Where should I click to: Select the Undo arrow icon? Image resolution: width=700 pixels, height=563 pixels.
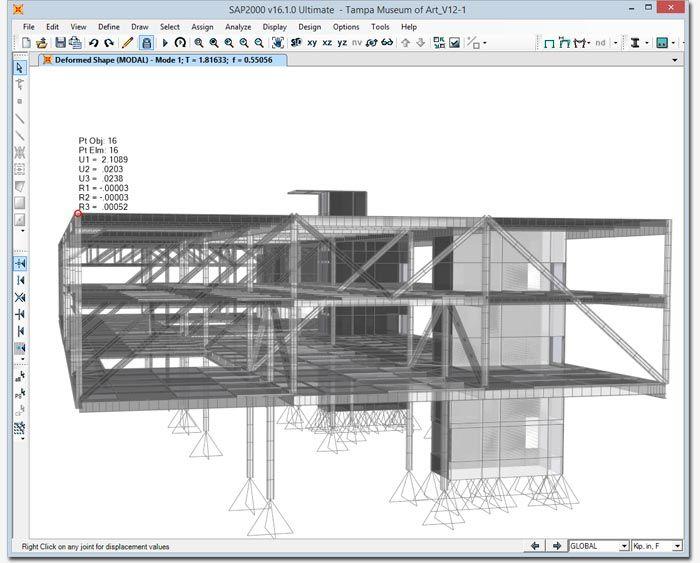pyautogui.click(x=93, y=43)
